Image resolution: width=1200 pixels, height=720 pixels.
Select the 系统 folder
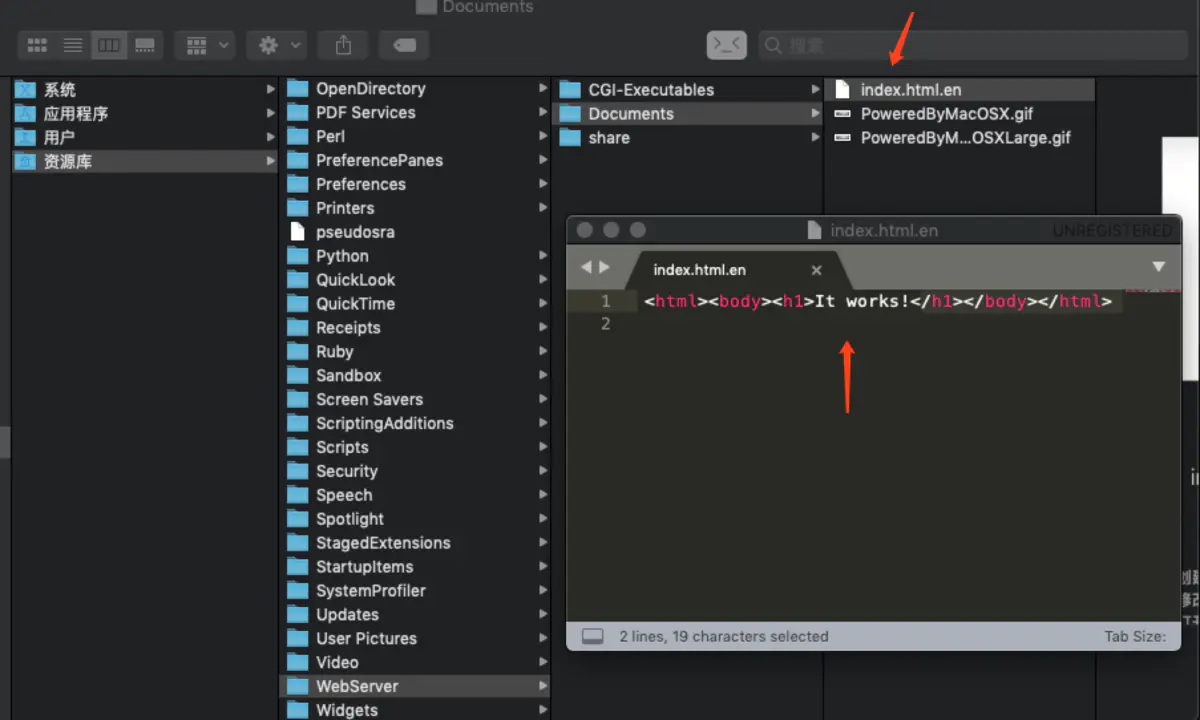[145, 90]
